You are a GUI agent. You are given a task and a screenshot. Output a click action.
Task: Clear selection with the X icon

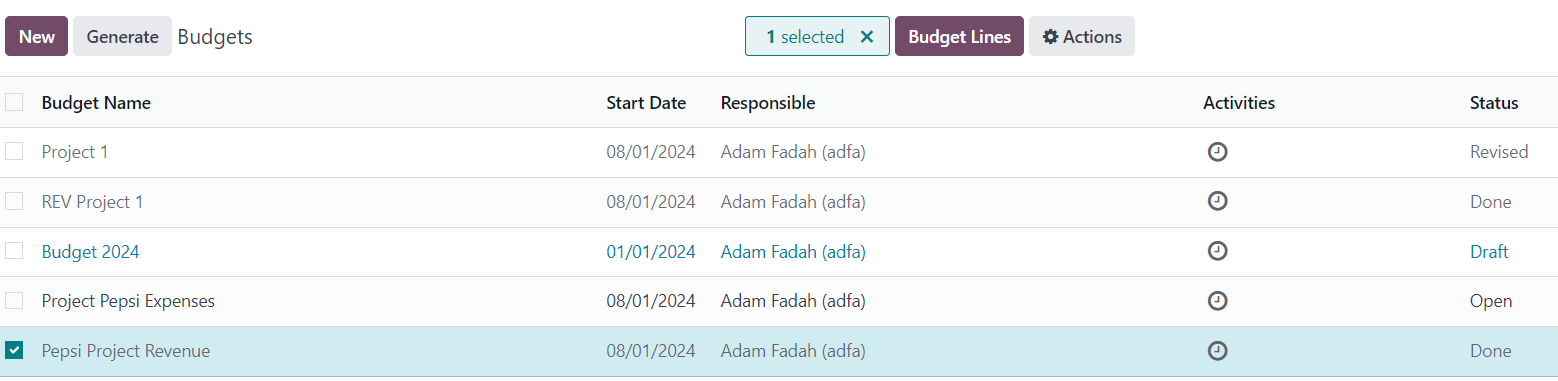[867, 37]
